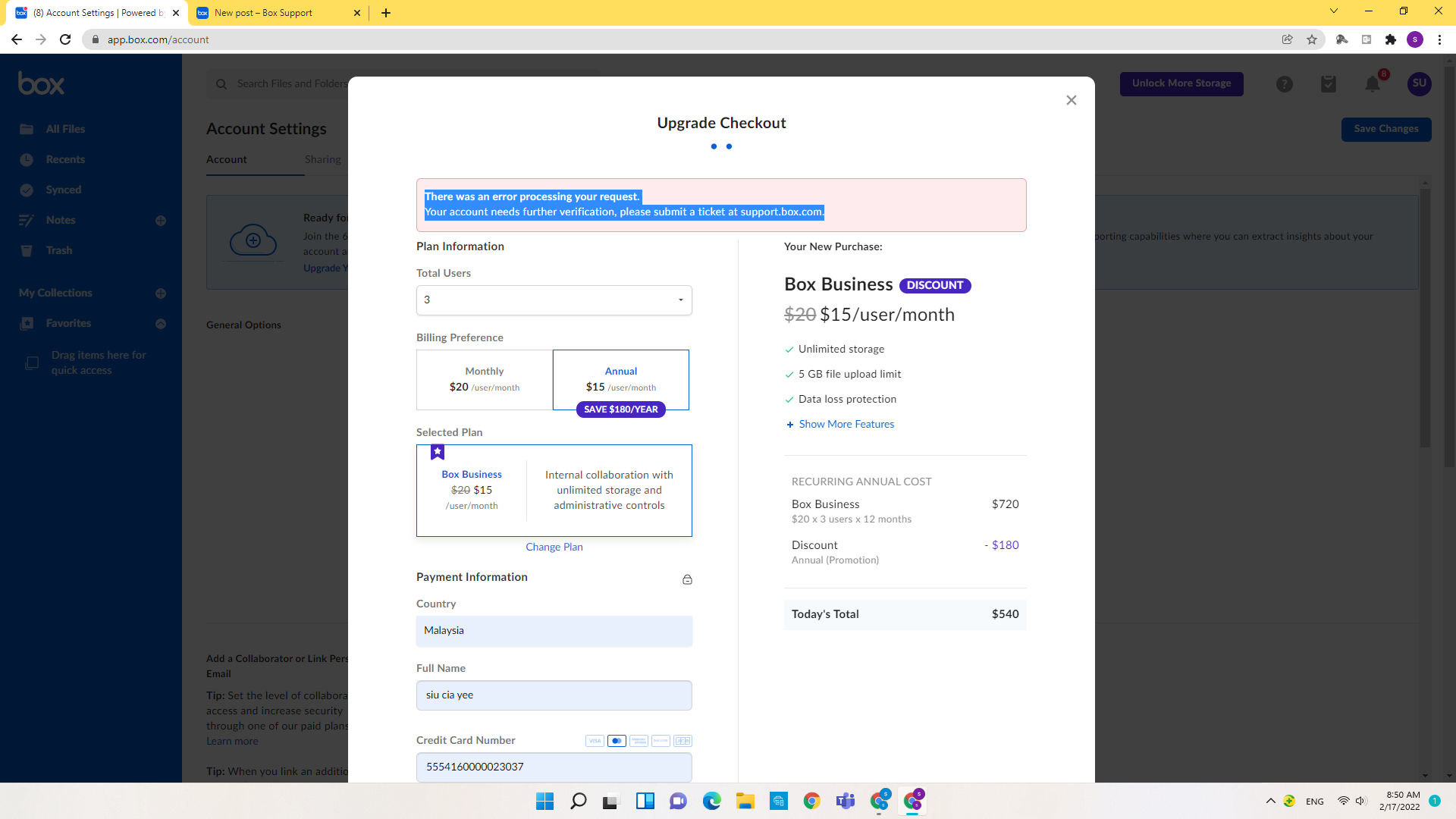Click the Box logo in sidebar
The width and height of the screenshot is (1456, 819).
41,83
